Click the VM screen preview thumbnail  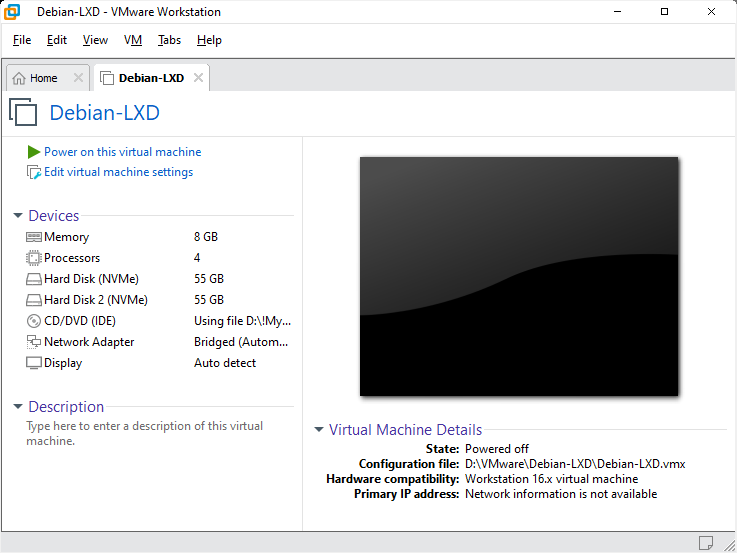tap(519, 276)
